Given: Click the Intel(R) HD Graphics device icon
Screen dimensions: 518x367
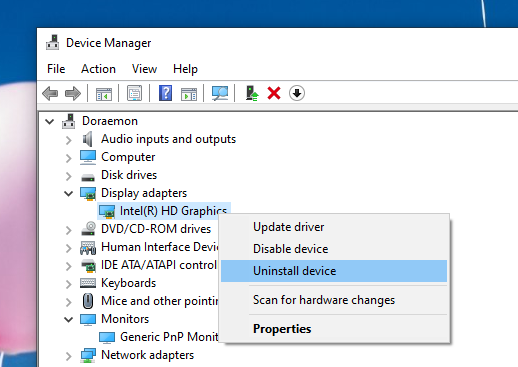Looking at the screenshot, I should point(107,212).
